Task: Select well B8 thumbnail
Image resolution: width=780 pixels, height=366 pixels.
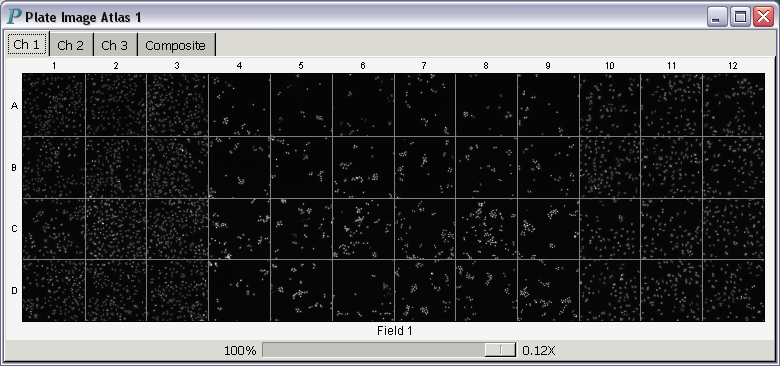Action: [x=487, y=167]
